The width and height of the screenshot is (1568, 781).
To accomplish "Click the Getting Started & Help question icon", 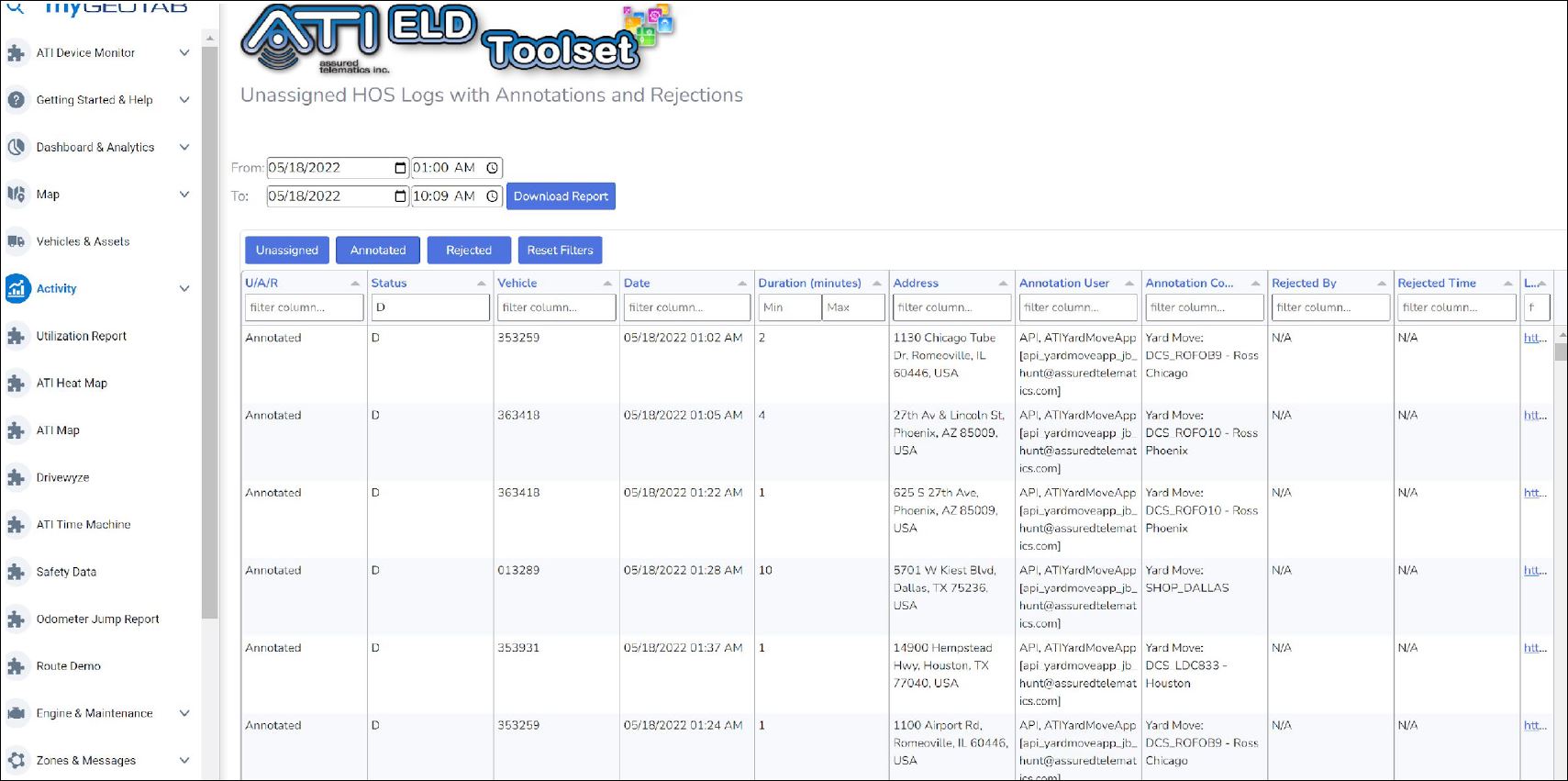I will (16, 100).
